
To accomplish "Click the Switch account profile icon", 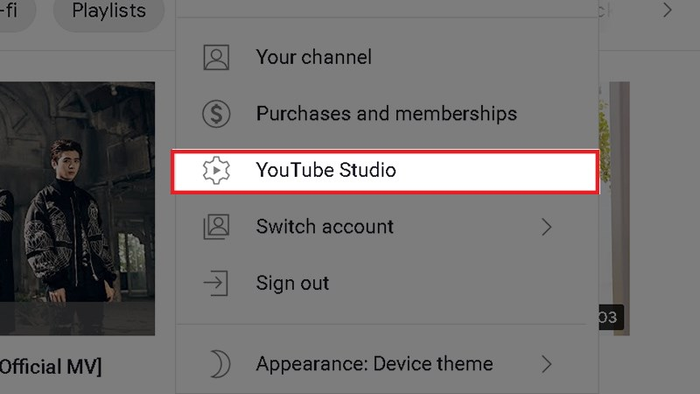I will [x=217, y=227].
